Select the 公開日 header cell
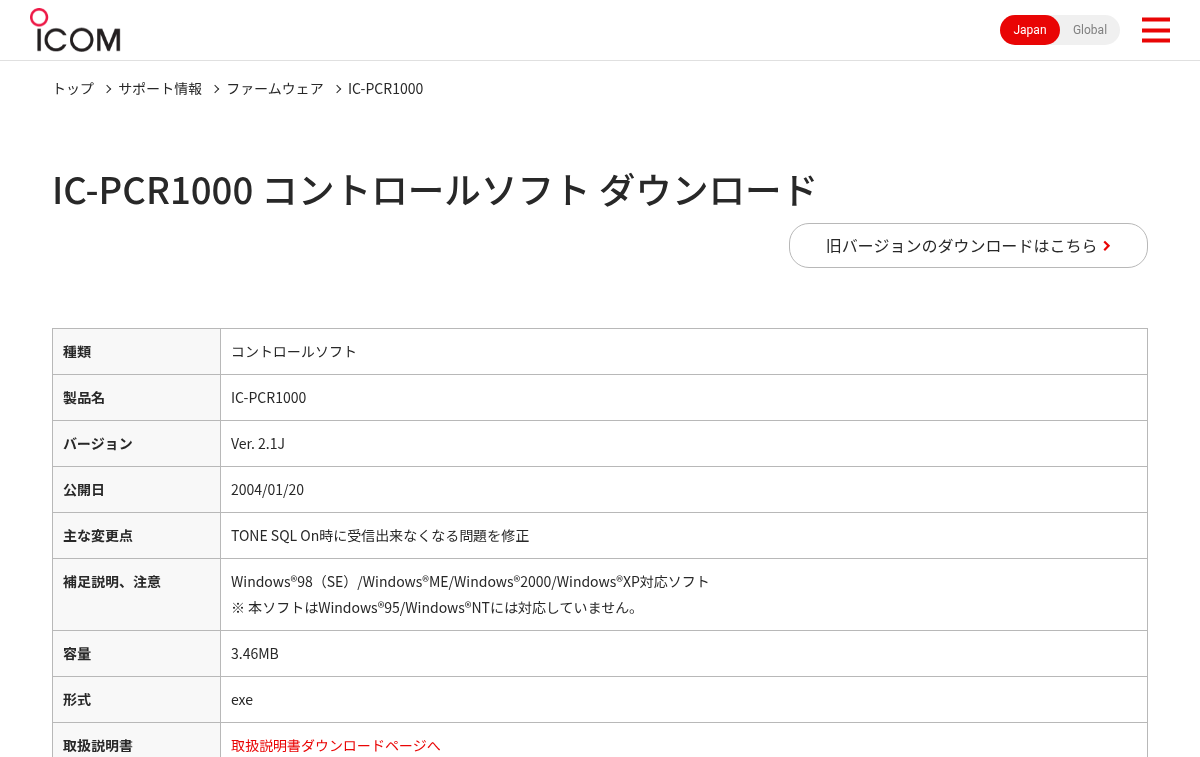1200x757 pixels. [x=136, y=489]
